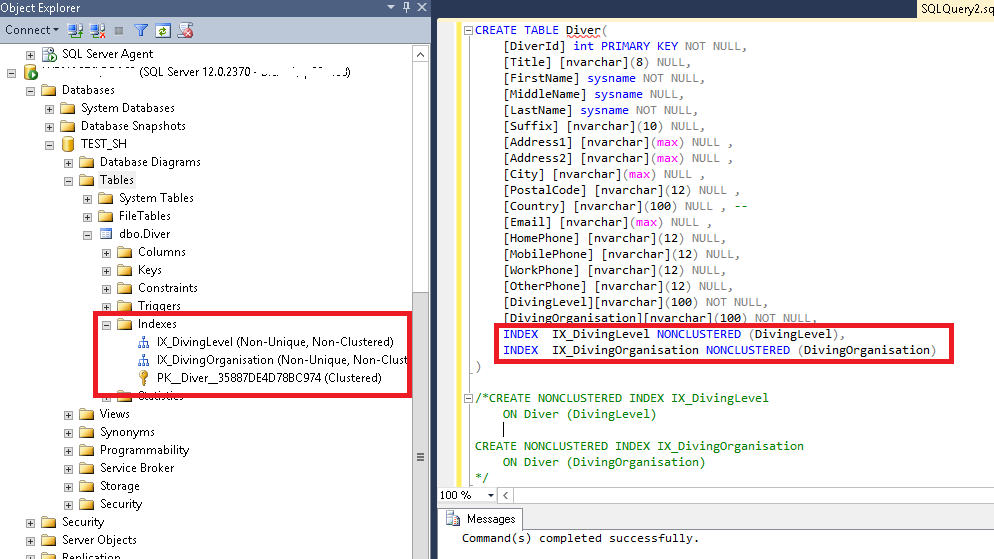Viewport: 994px width, 559px height.
Task: Open the 100 % zoom dropdown
Action: (490, 495)
